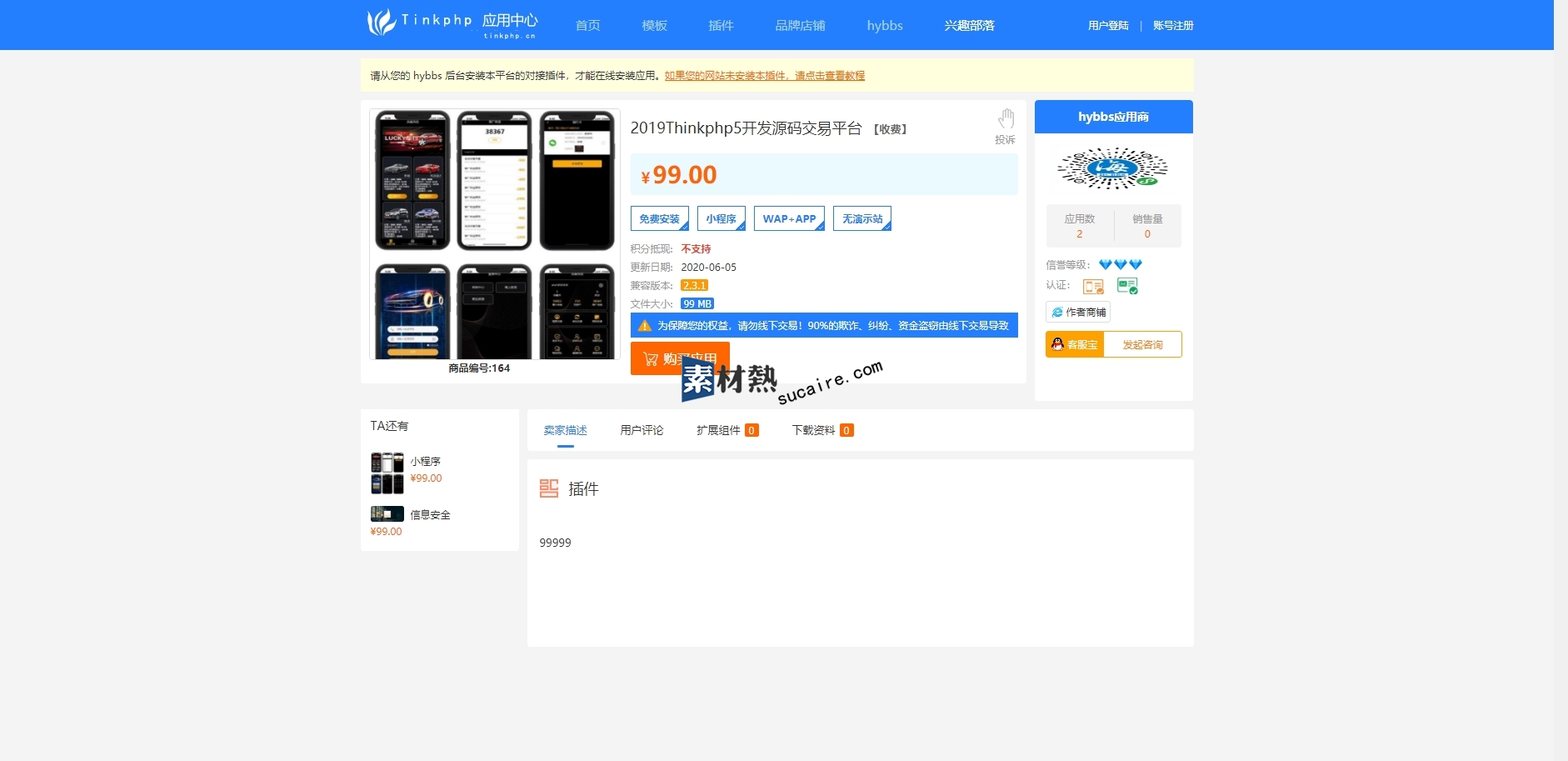1568x761 pixels.
Task: Click the 应用数 count 2
Action: pos(1080,234)
